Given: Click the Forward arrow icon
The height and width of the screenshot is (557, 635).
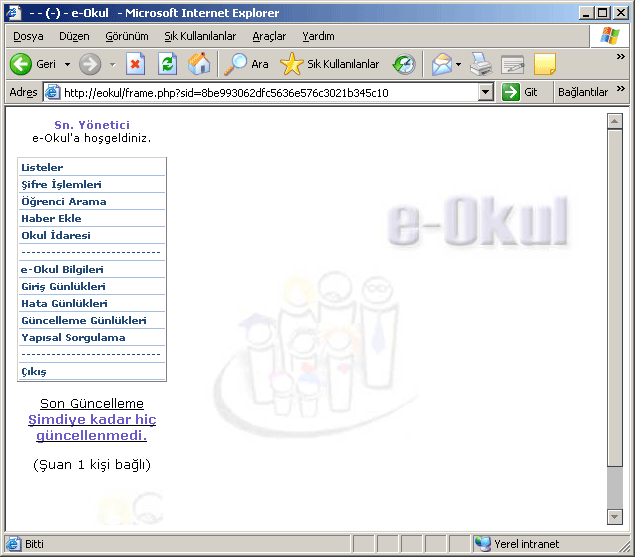Looking at the screenshot, I should pos(90,64).
